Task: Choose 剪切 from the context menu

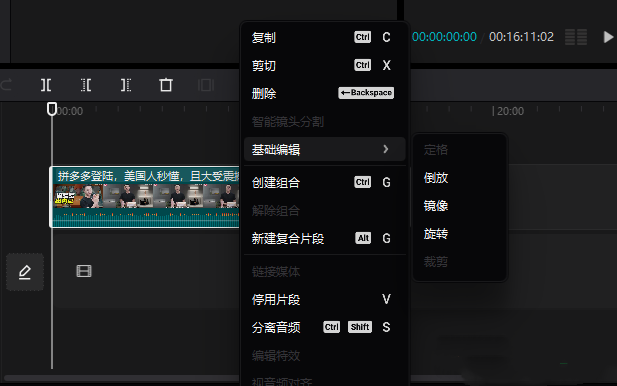Action: pyautogui.click(x=325, y=65)
